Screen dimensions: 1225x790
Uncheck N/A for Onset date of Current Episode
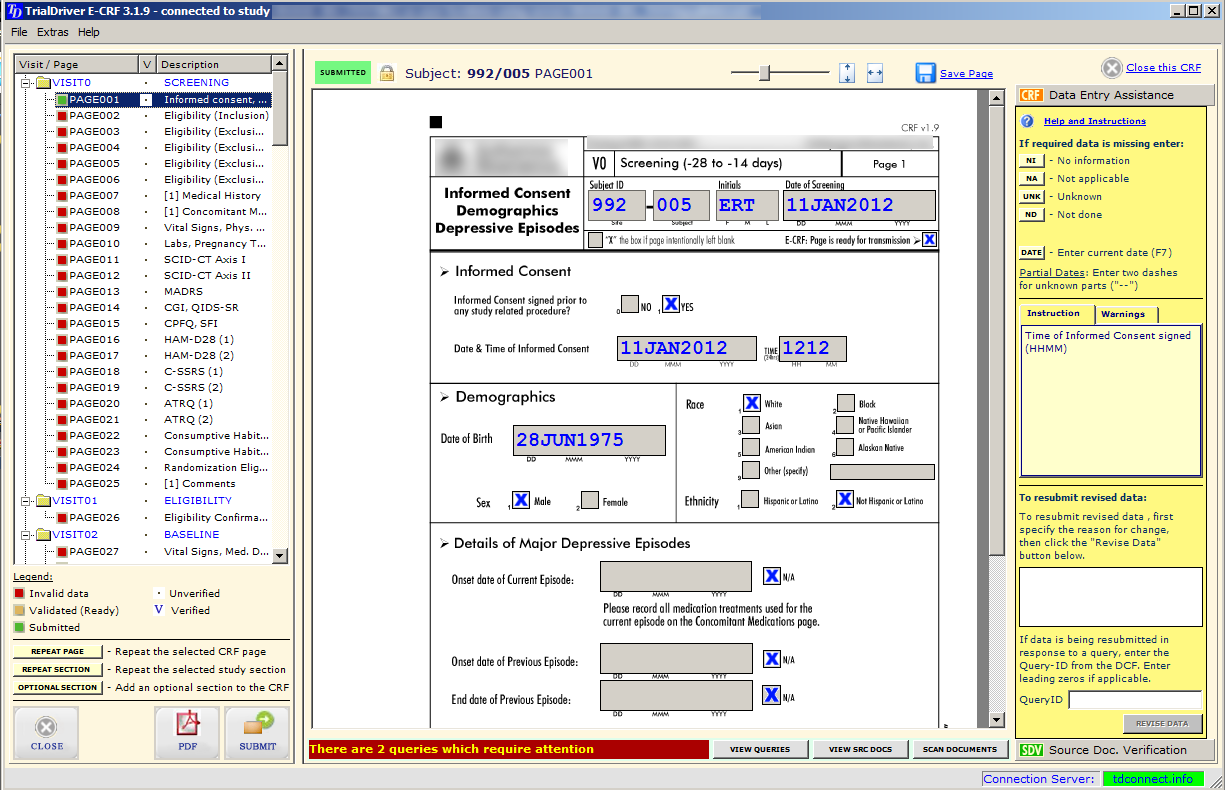tap(772, 576)
